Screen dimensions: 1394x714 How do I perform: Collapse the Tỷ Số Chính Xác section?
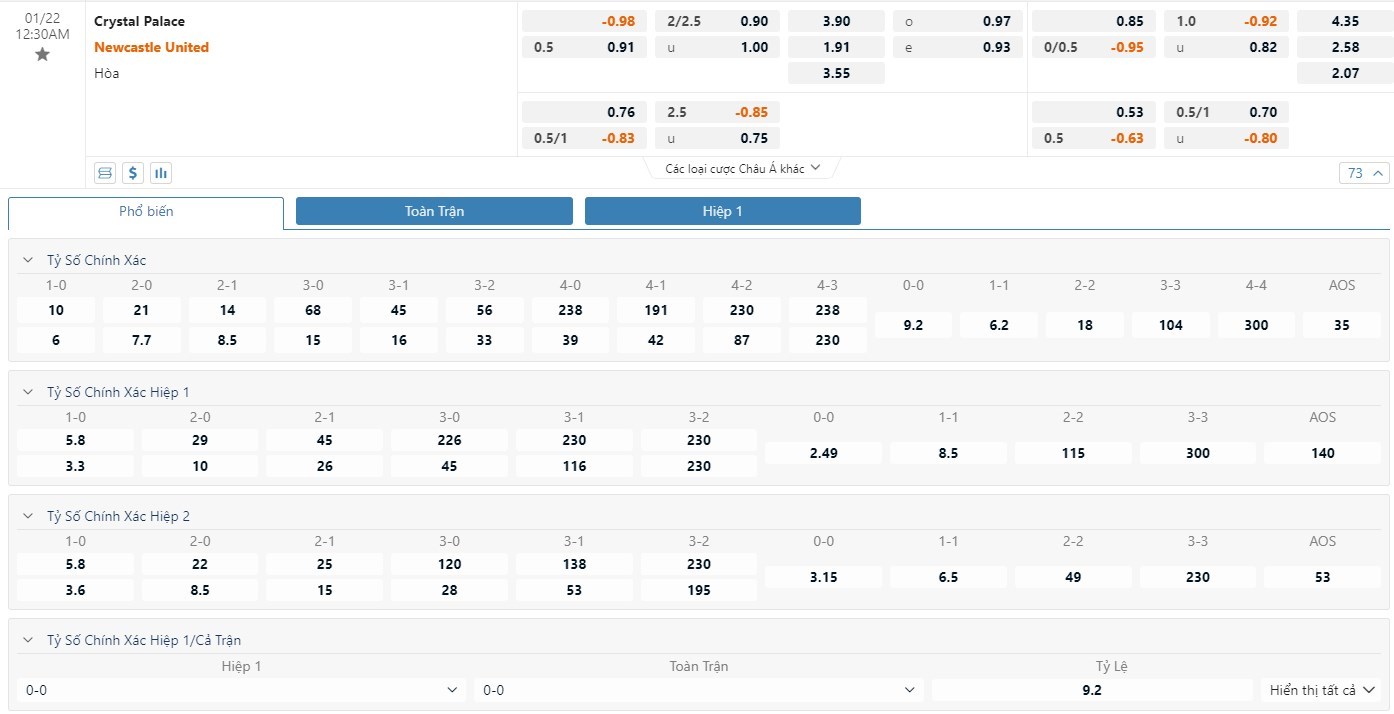click(x=27, y=260)
